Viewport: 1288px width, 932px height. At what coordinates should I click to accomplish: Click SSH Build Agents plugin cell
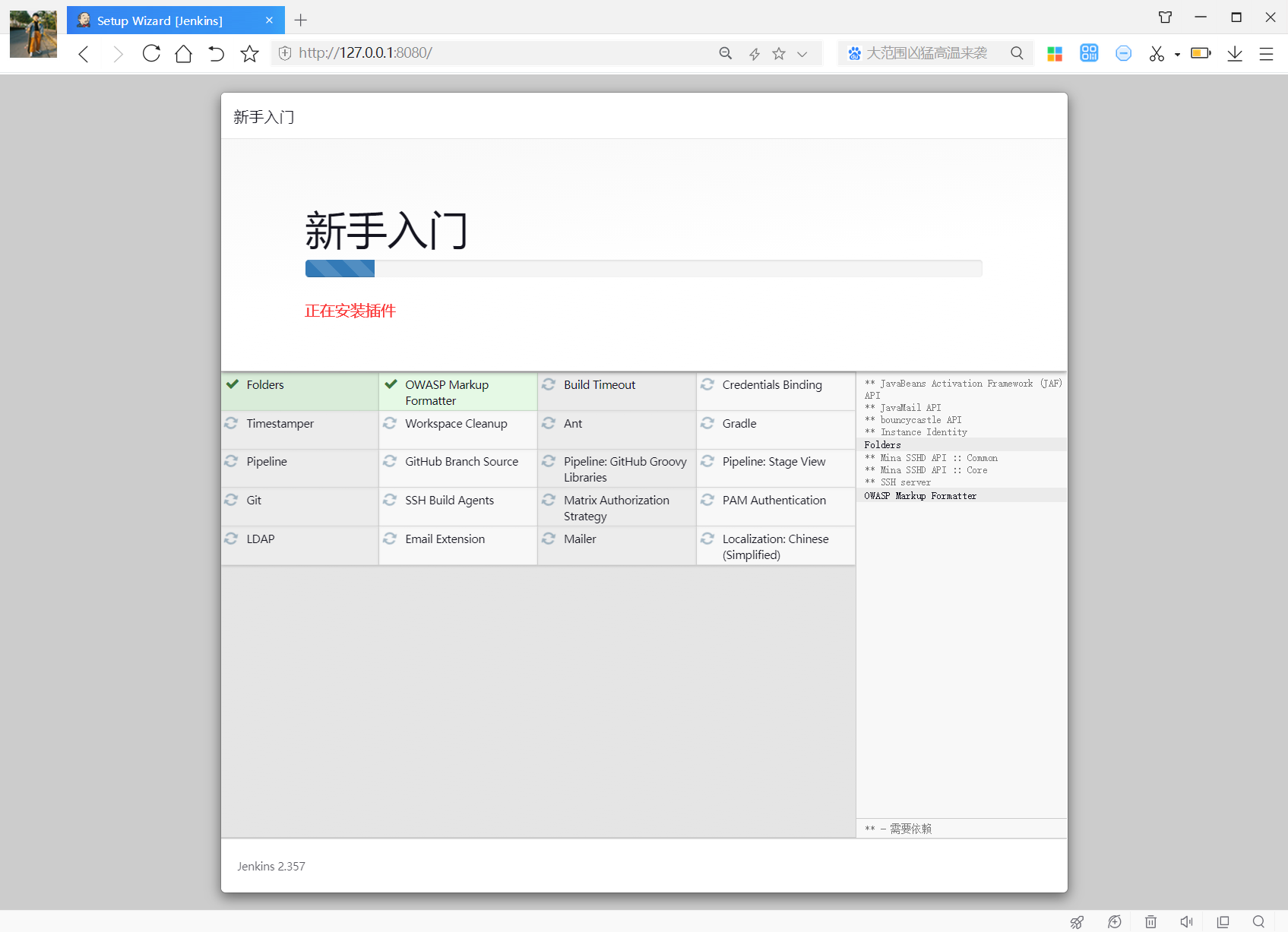[458, 507]
